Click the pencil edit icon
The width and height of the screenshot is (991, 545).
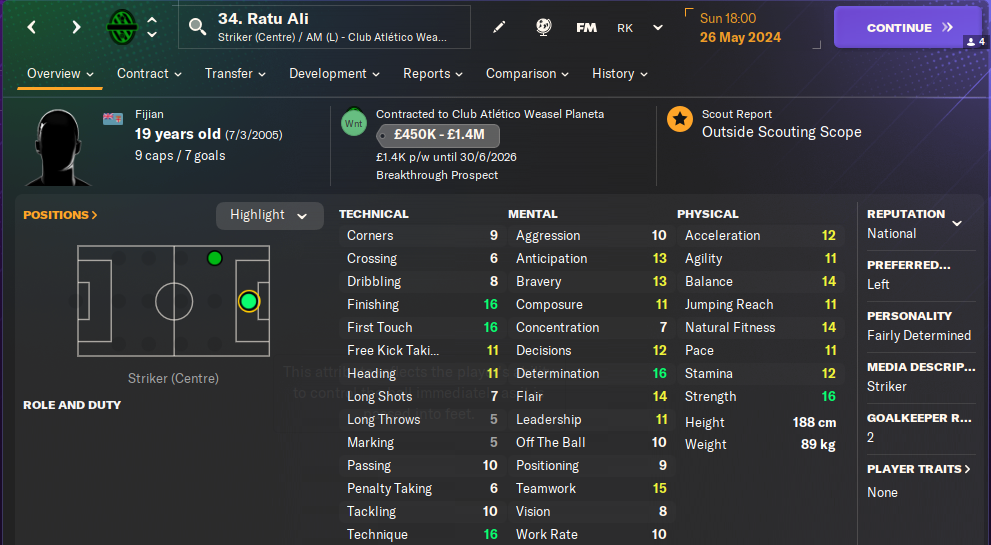(500, 27)
